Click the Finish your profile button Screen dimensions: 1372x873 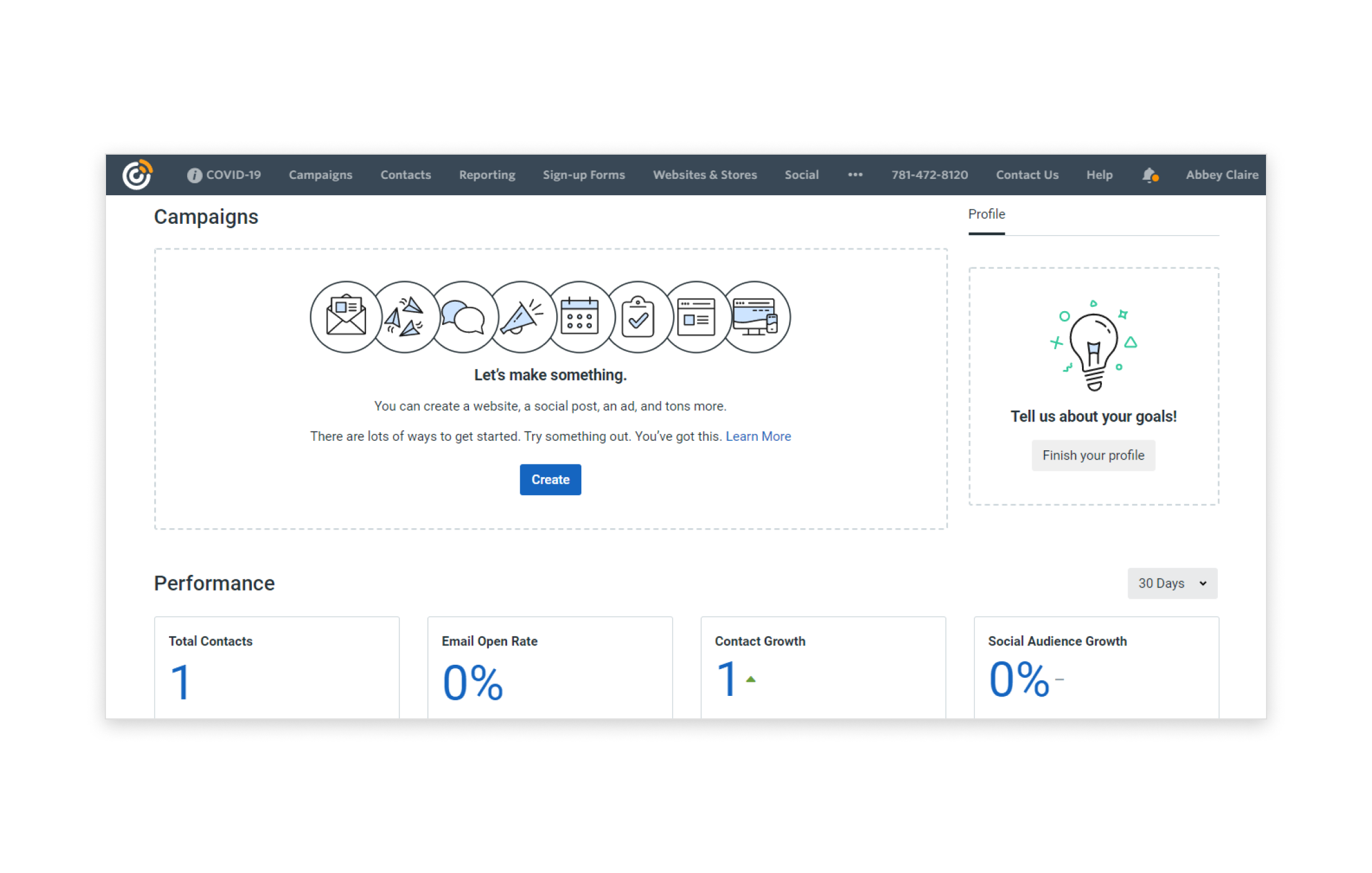coord(1093,455)
